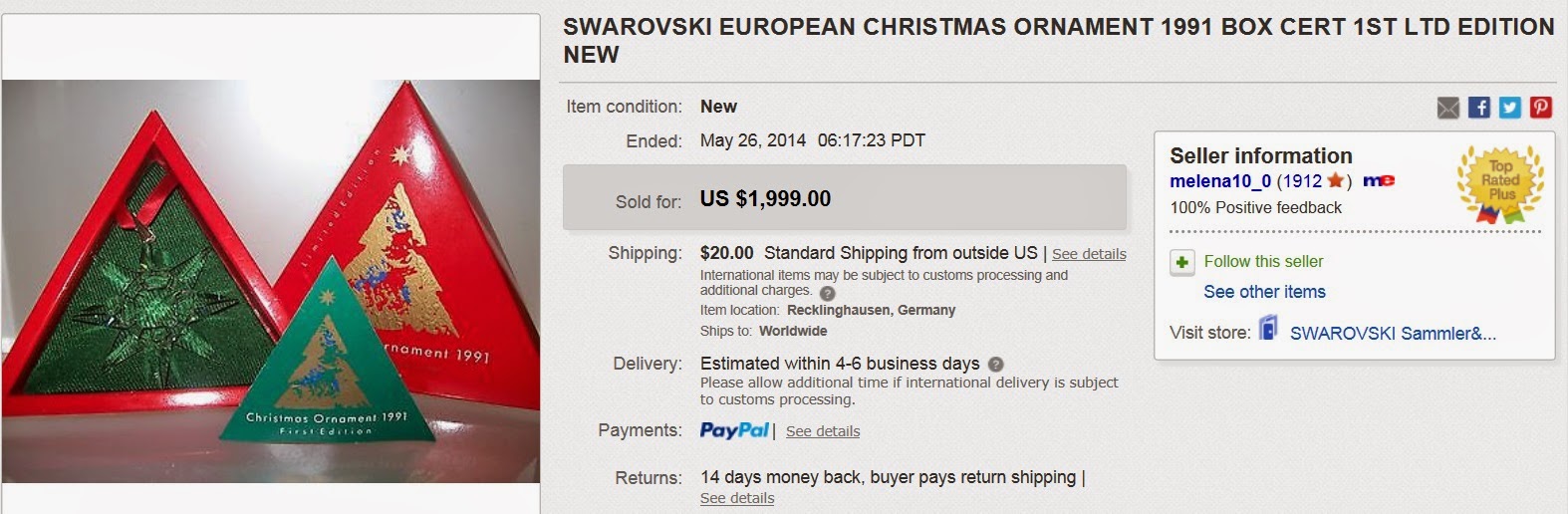
Task: Open payments See details link
Action: click(x=823, y=431)
